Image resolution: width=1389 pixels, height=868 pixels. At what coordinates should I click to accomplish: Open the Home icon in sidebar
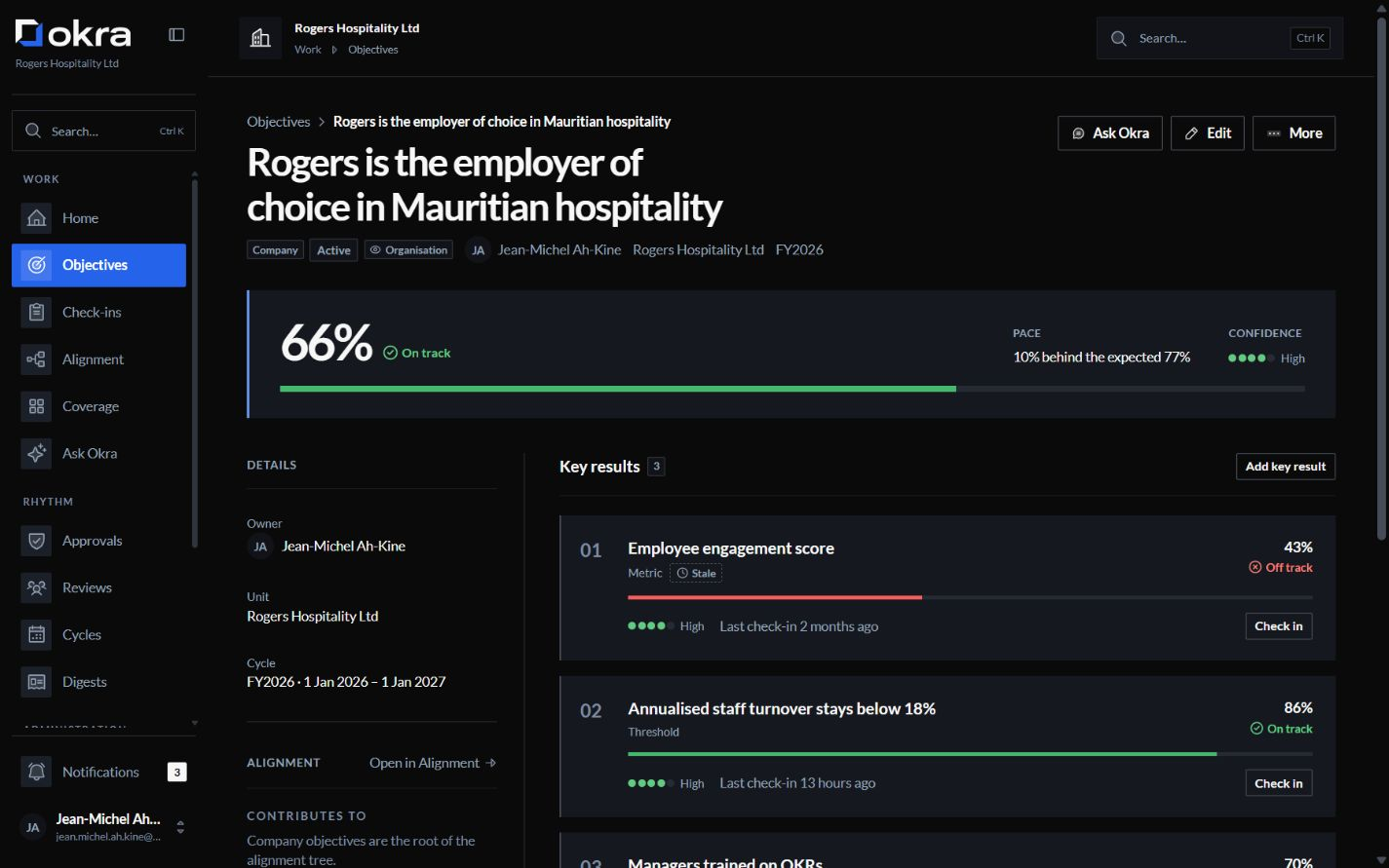click(x=36, y=218)
